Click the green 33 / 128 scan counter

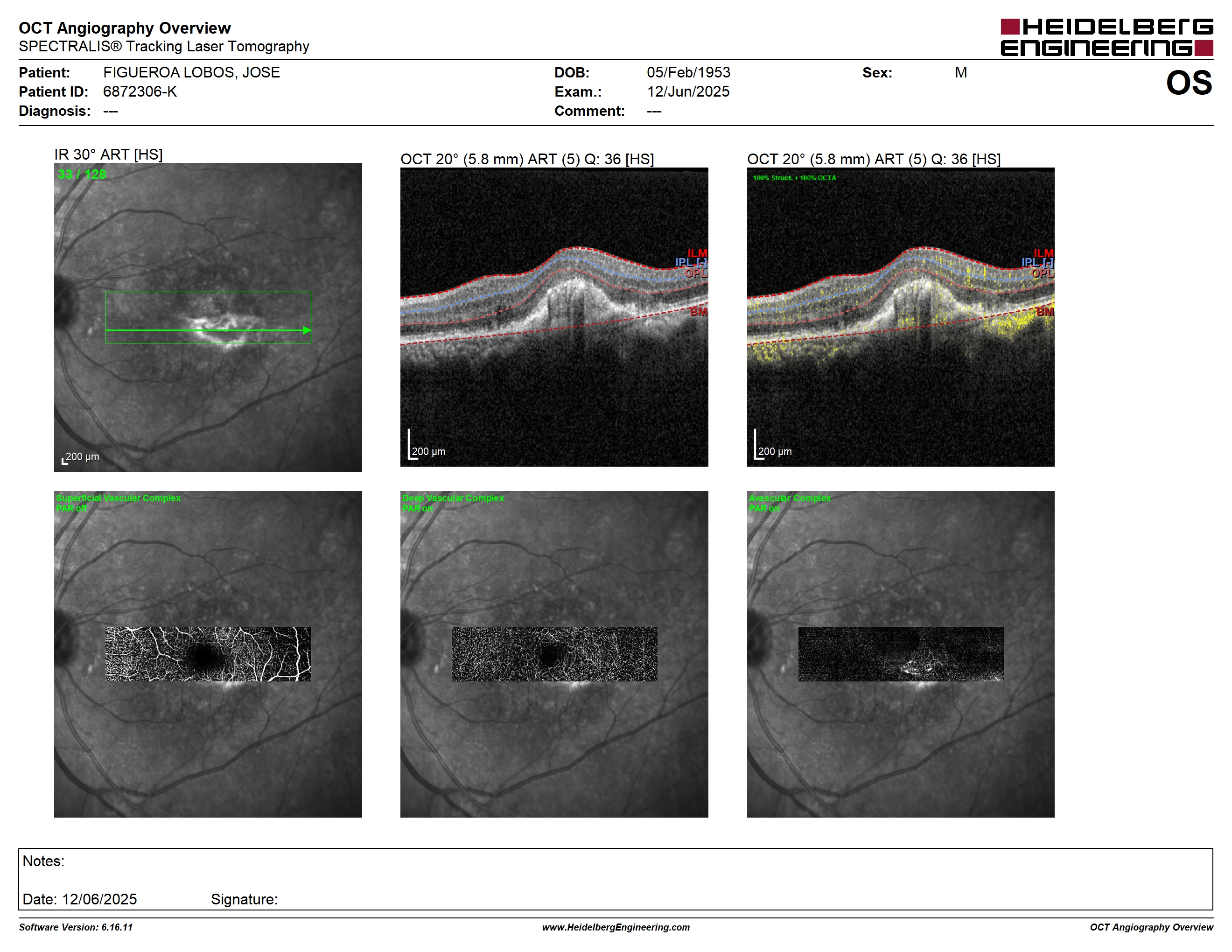[82, 174]
